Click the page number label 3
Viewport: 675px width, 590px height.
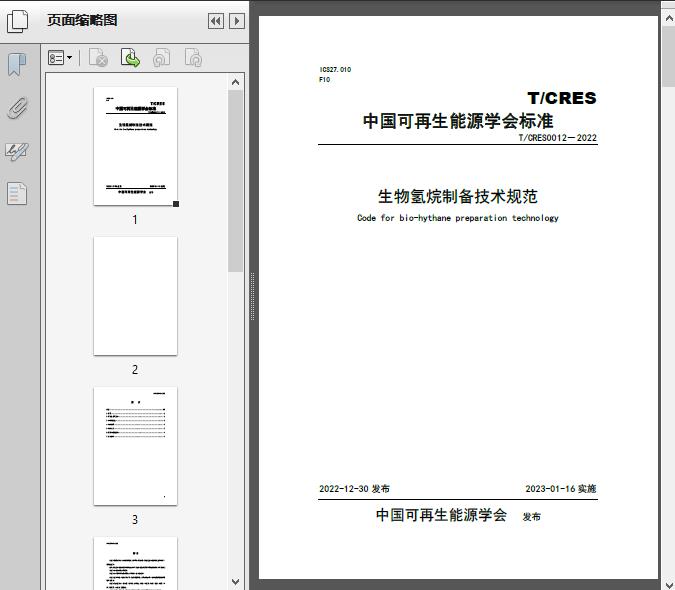tap(135, 519)
